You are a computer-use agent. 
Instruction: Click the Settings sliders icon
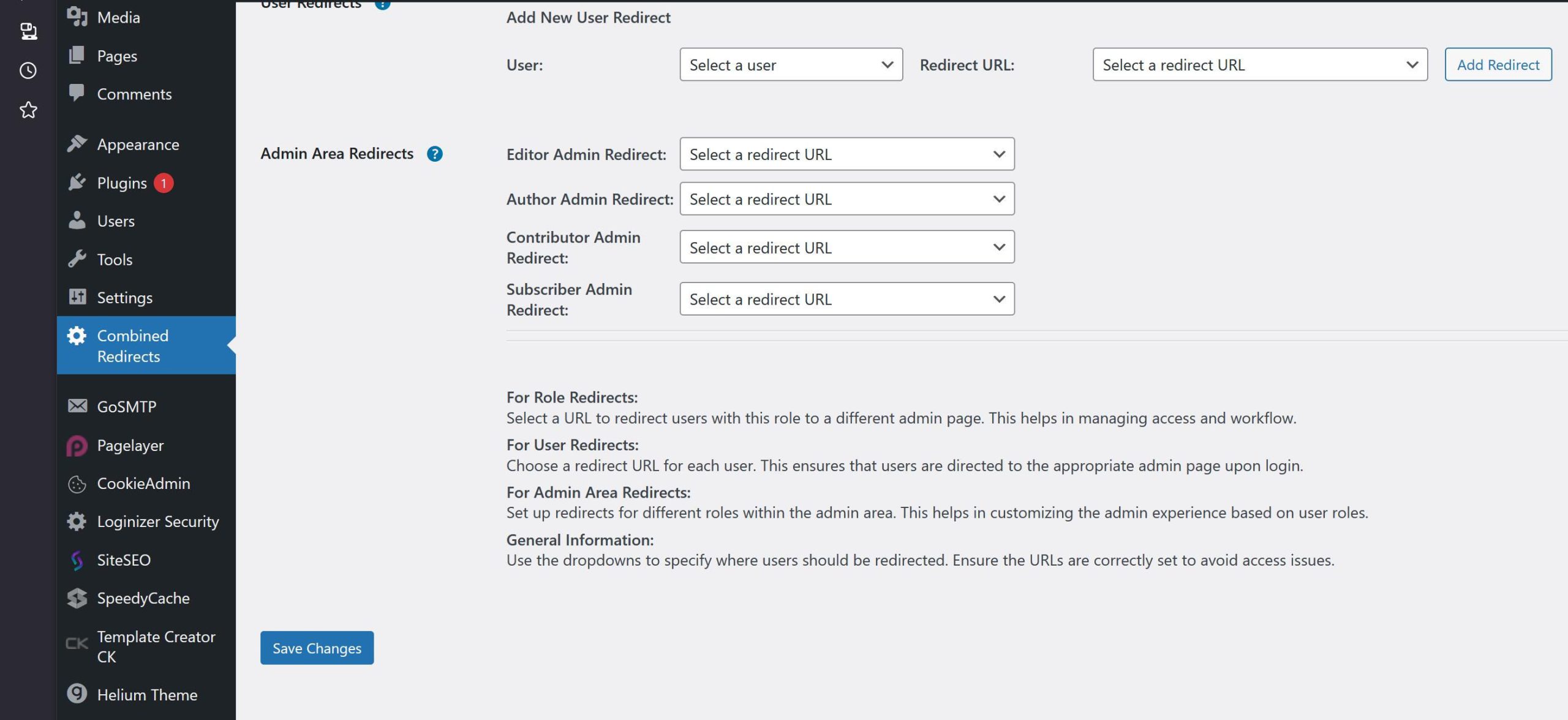77,297
